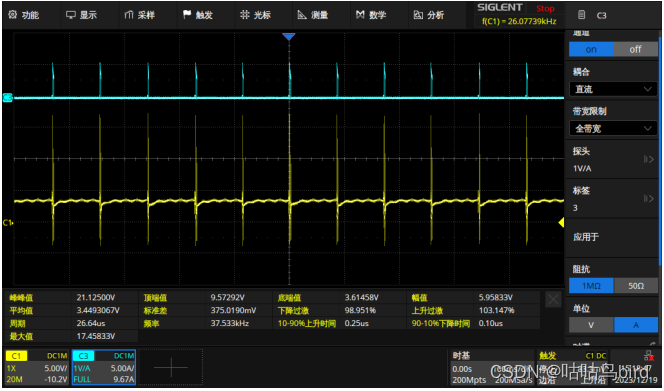Open the C3 channel settings box

(x=104, y=367)
